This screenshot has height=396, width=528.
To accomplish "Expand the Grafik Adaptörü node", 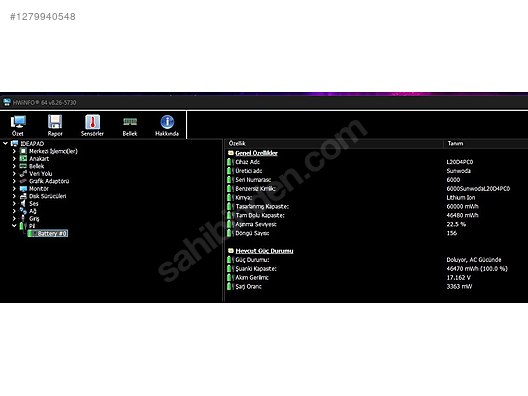I will (14, 181).
